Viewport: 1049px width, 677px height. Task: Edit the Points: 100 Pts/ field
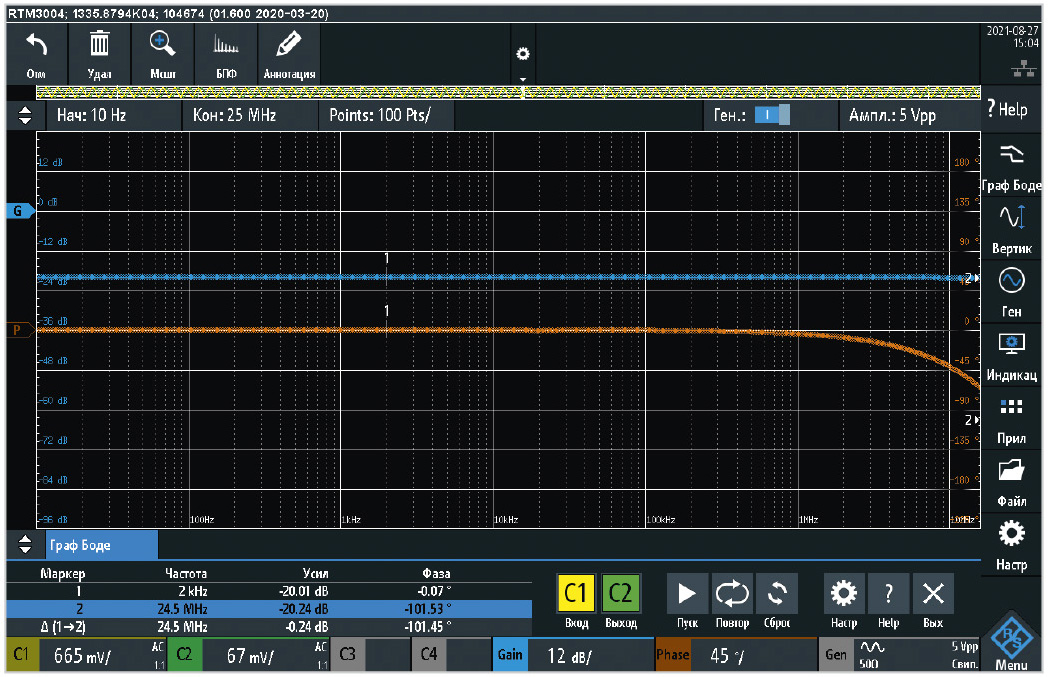(x=387, y=115)
